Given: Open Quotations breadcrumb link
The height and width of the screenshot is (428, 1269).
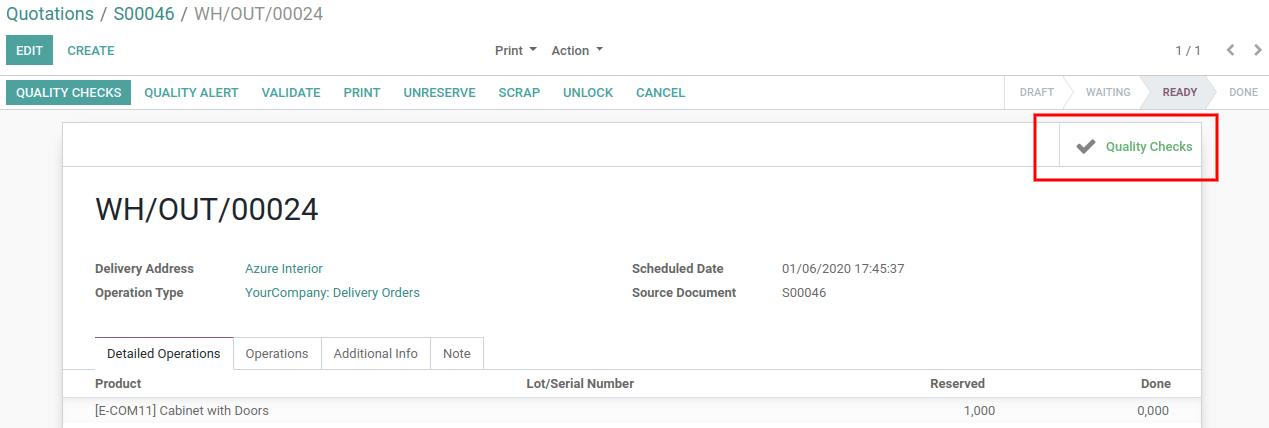Looking at the screenshot, I should click(x=50, y=14).
